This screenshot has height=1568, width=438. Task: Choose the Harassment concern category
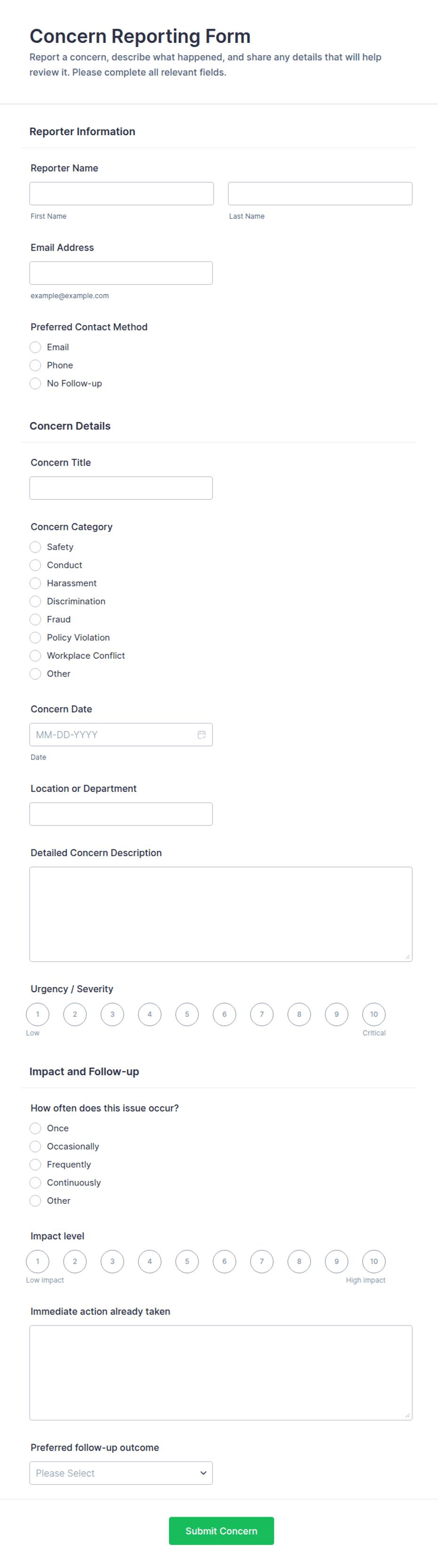35,583
